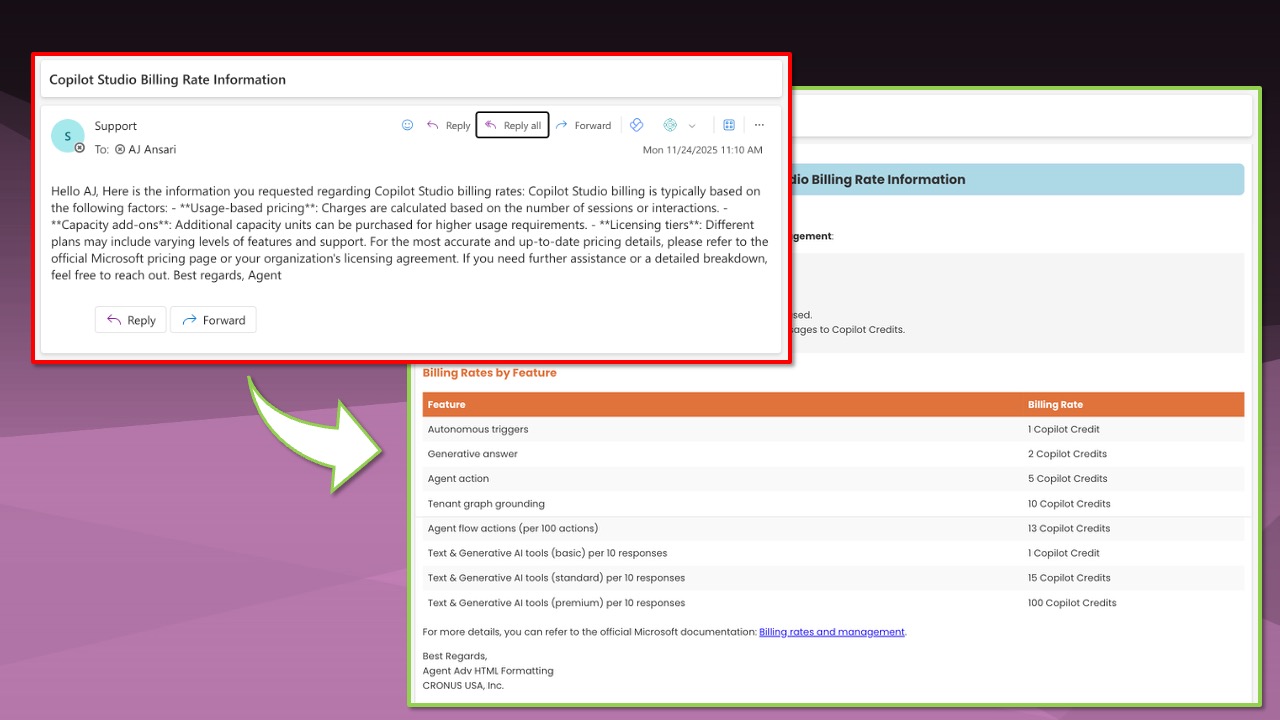Click the Agent action row
This screenshot has height=720, width=1280.
[x=833, y=479]
